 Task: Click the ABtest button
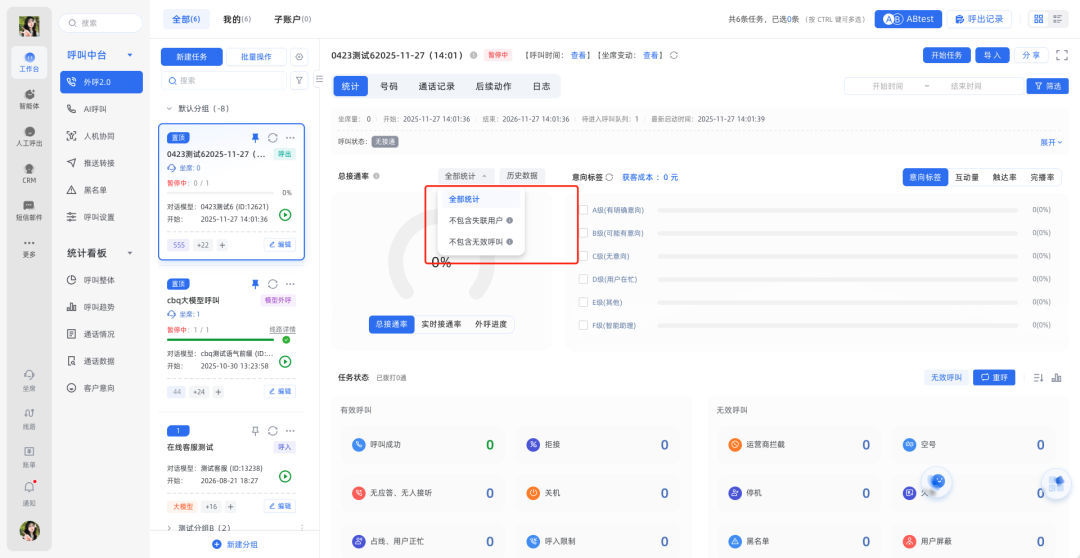908,19
